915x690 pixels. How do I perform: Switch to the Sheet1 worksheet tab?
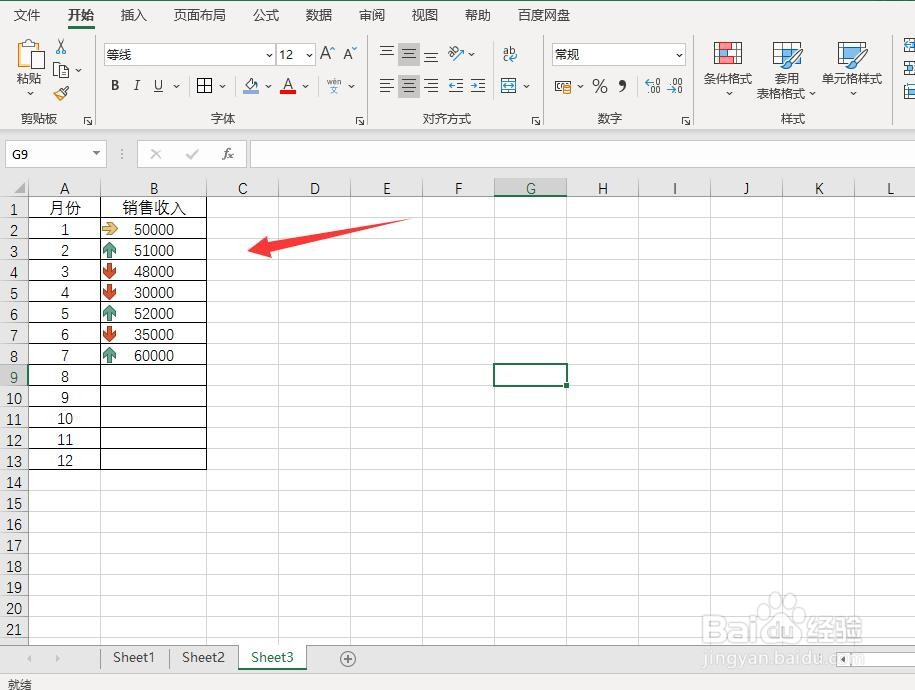133,657
